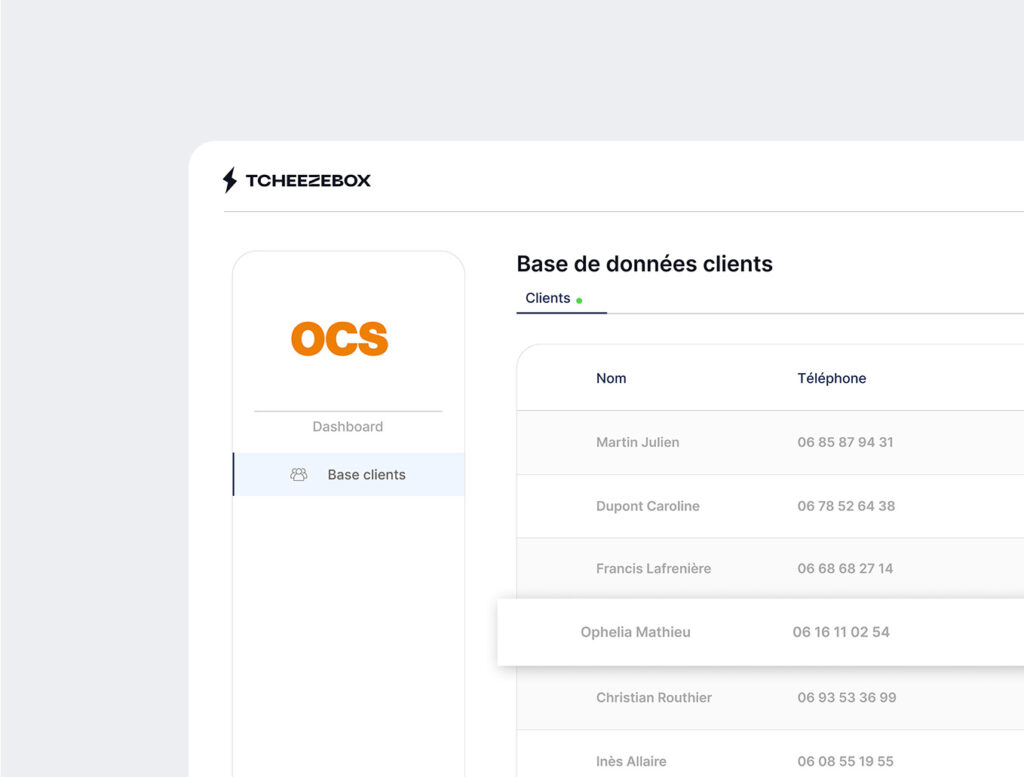This screenshot has width=1024, height=777.
Task: Open the Dashboard sidebar item
Action: point(347,427)
